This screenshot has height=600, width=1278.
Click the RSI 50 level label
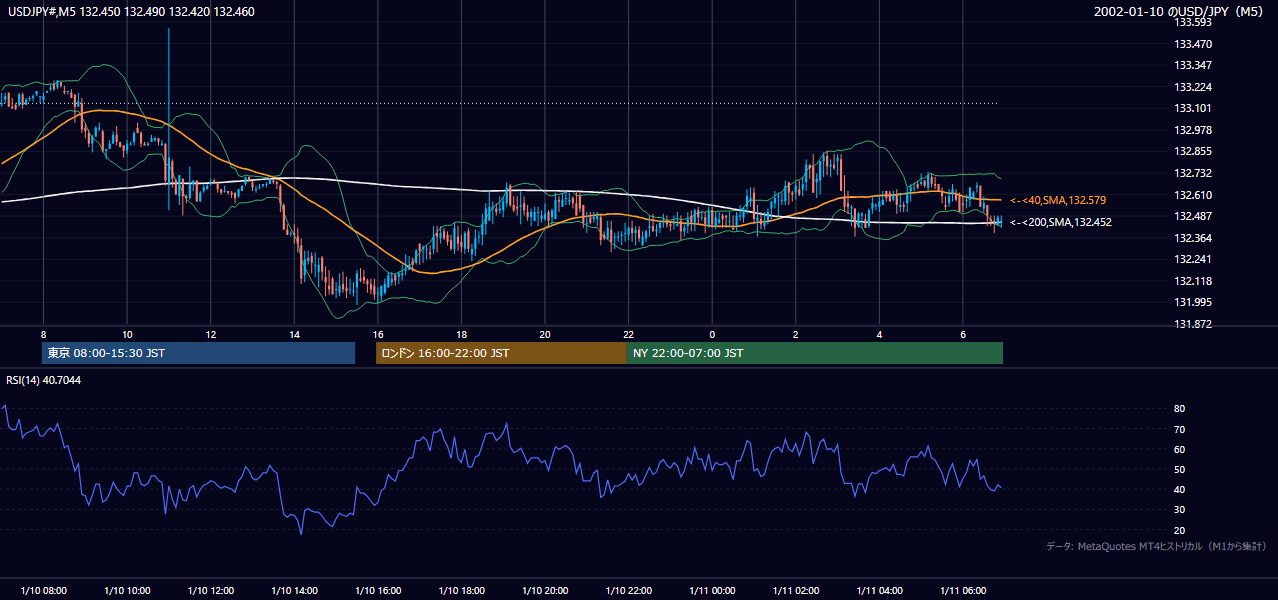click(x=1179, y=469)
